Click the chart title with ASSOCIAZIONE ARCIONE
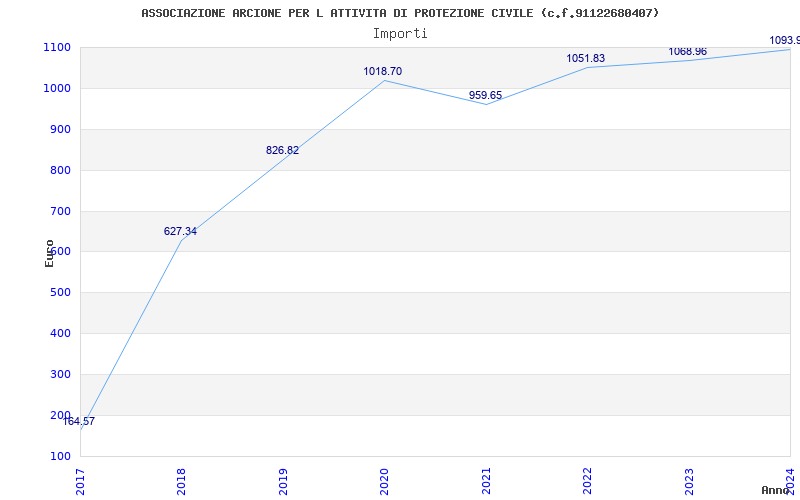 [400, 13]
